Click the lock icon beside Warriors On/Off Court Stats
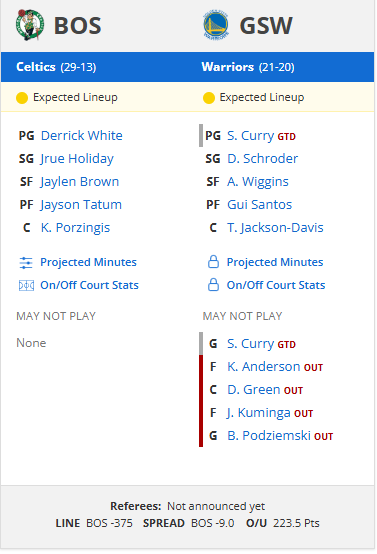The height and width of the screenshot is (554, 377). point(213,285)
